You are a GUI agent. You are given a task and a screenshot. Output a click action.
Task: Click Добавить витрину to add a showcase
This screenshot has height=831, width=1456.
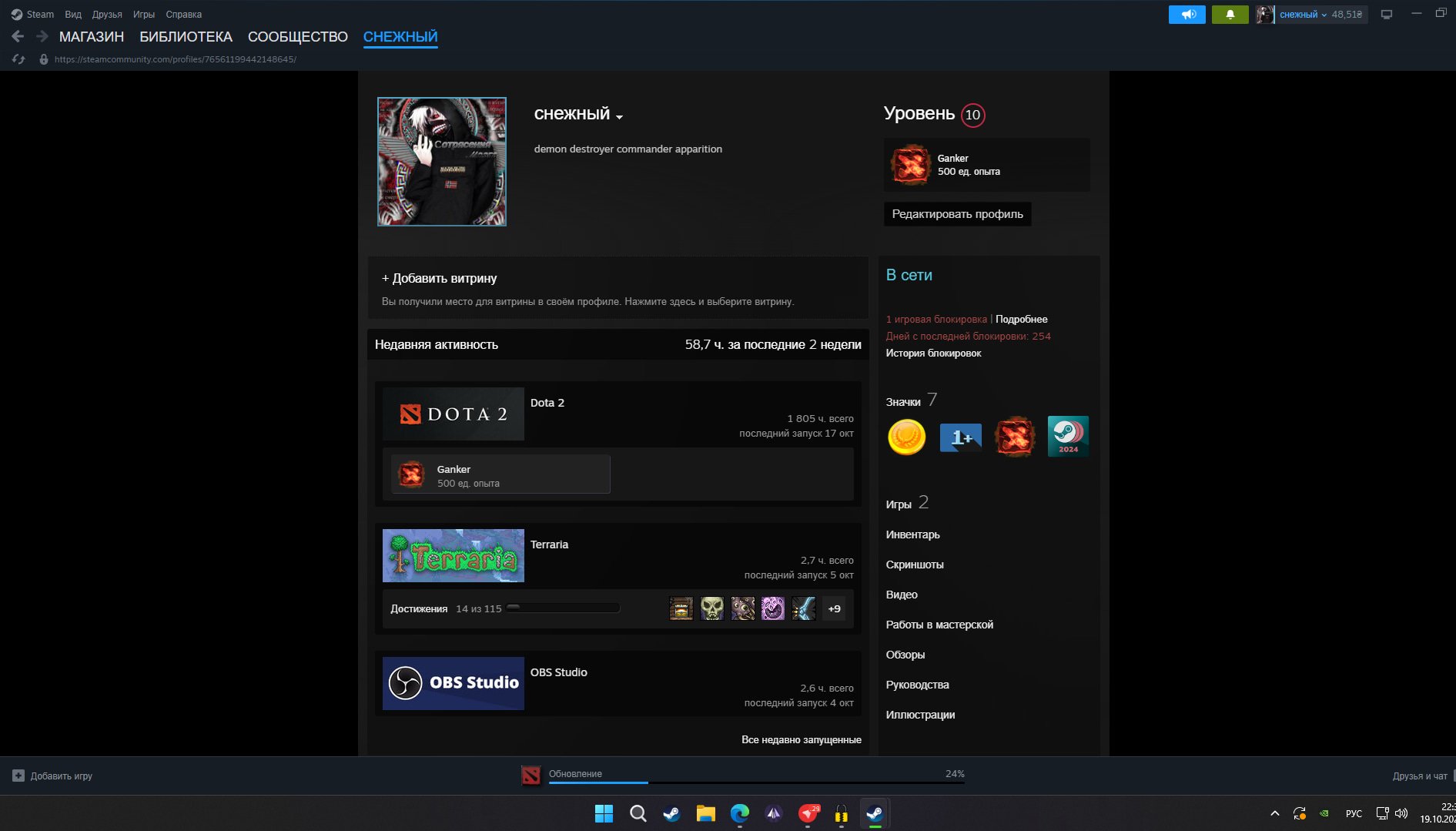pyautogui.click(x=440, y=278)
